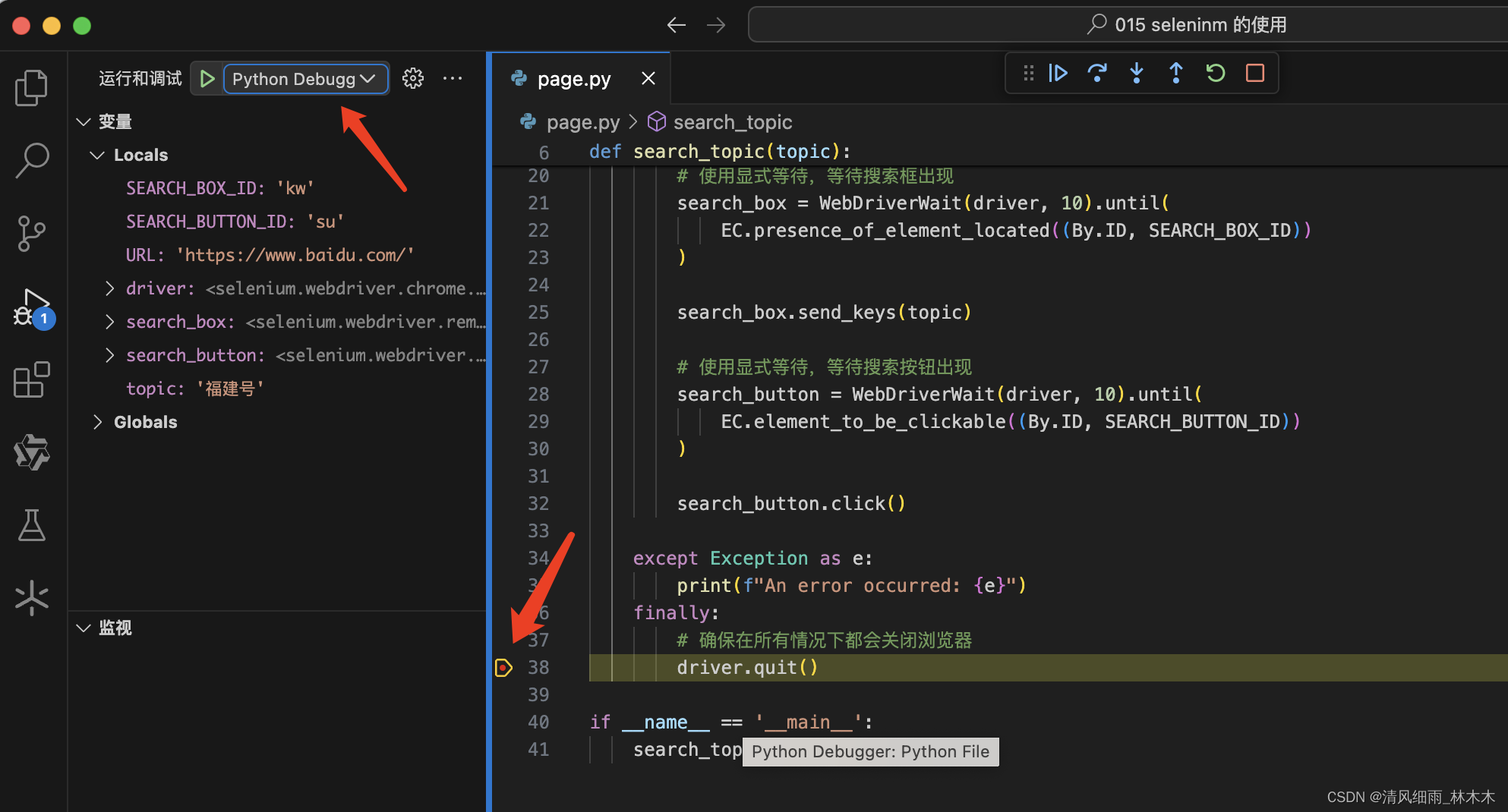
Task: Click the polyhedron icon in the activity bar
Action: (31, 452)
